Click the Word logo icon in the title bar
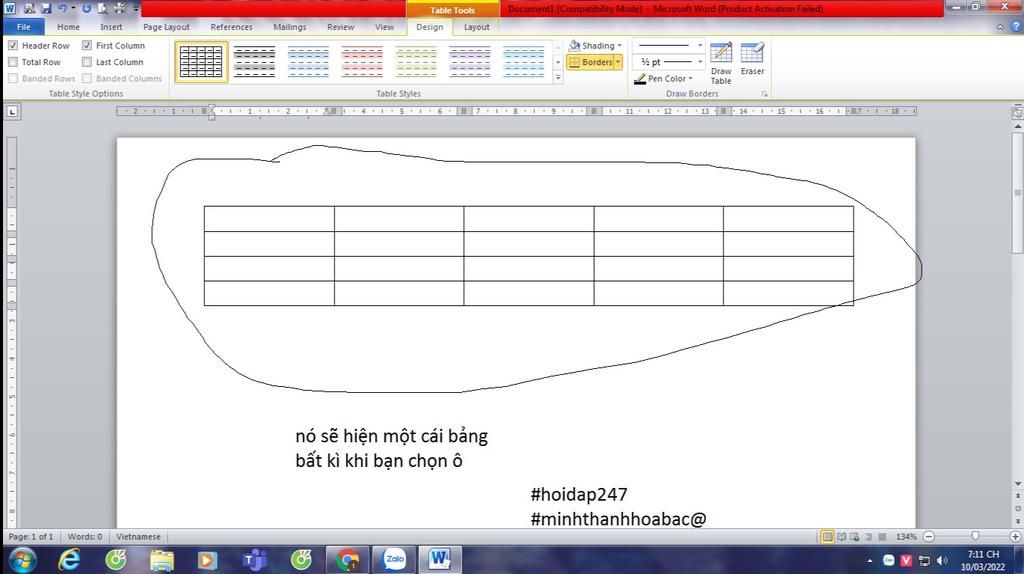Image resolution: width=1024 pixels, height=574 pixels. coord(10,8)
